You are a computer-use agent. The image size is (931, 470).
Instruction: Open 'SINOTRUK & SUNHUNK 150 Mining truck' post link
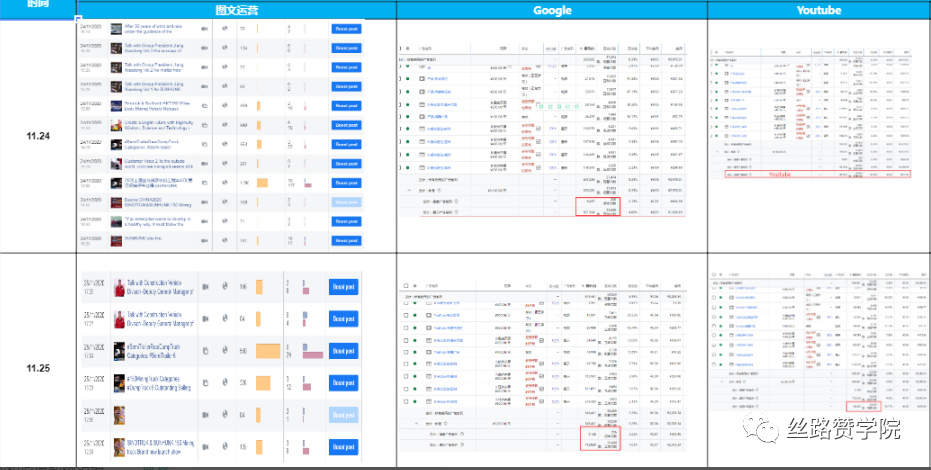(x=160, y=447)
